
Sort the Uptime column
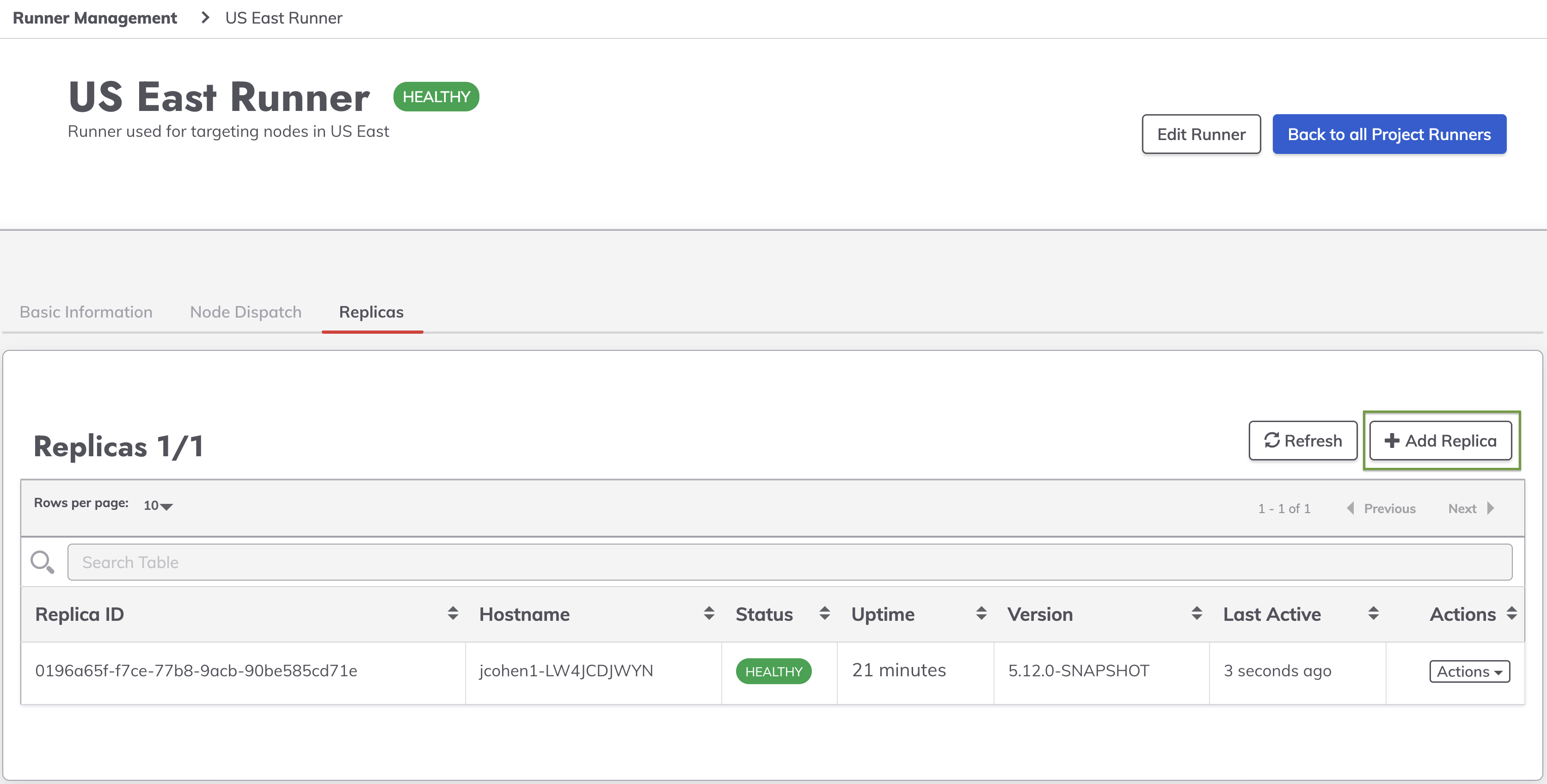(981, 613)
